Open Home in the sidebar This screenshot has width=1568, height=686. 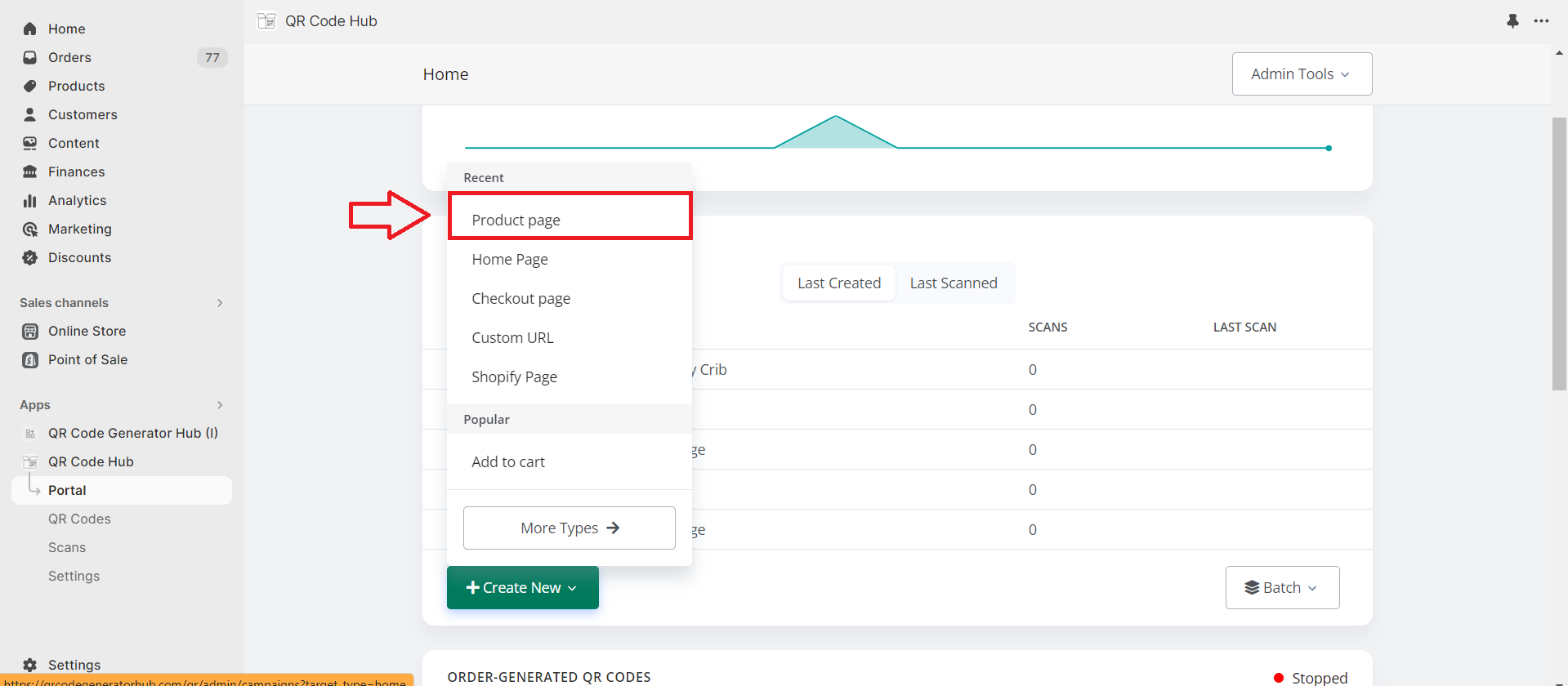(x=66, y=29)
